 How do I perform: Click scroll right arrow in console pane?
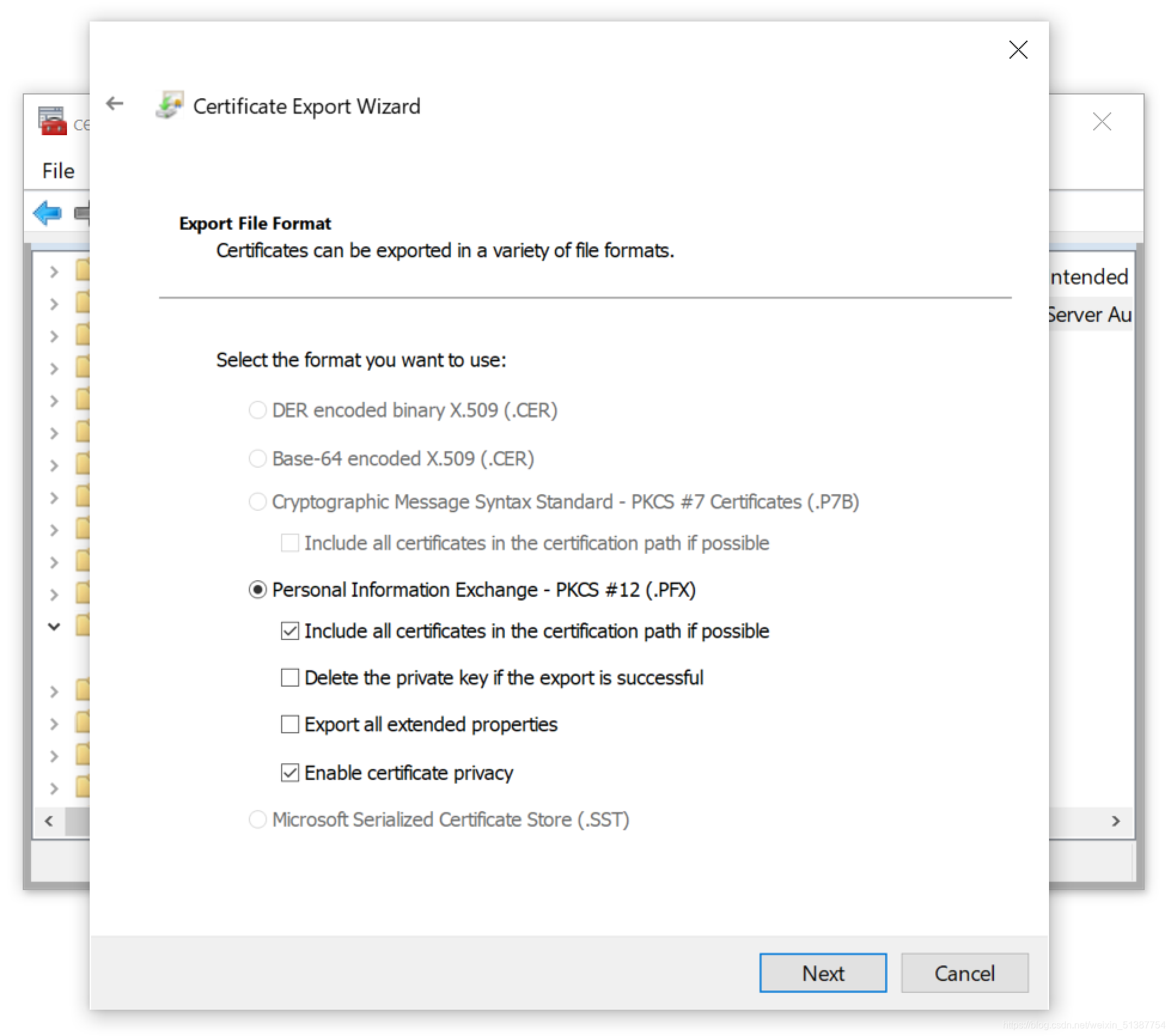tap(1115, 821)
